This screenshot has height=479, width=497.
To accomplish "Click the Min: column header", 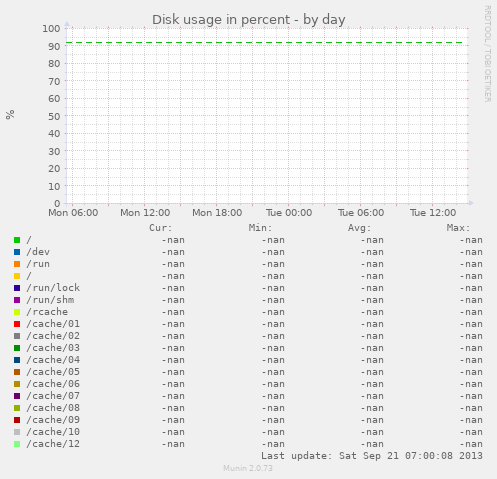I will click(x=260, y=228).
